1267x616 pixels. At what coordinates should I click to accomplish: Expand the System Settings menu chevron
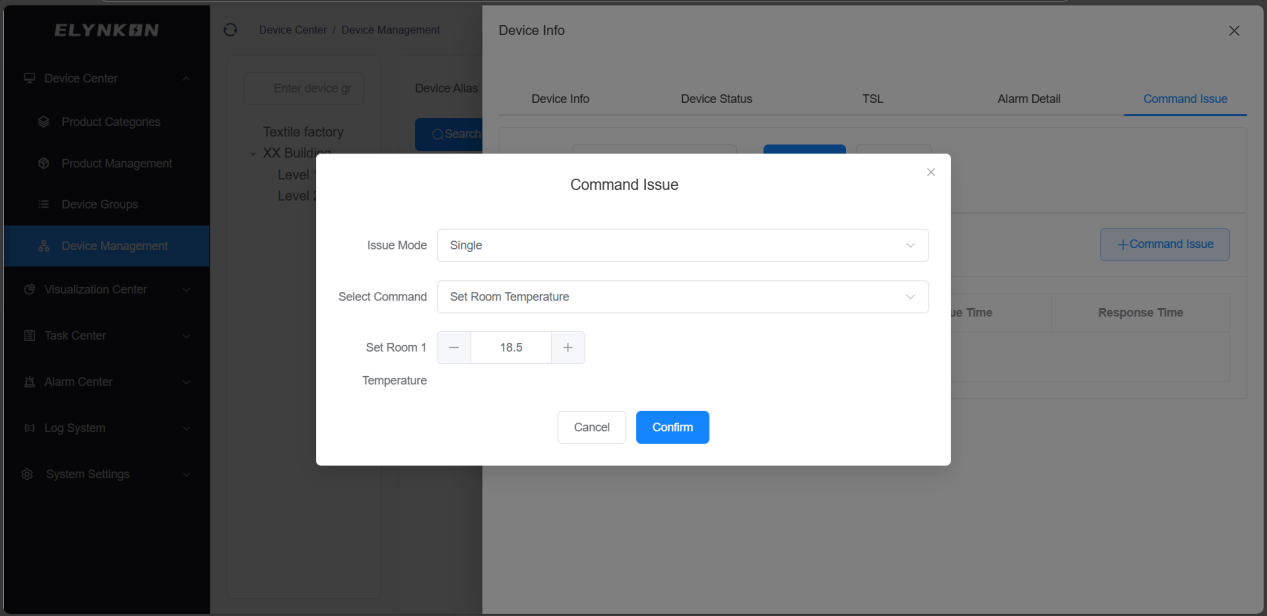(x=187, y=474)
